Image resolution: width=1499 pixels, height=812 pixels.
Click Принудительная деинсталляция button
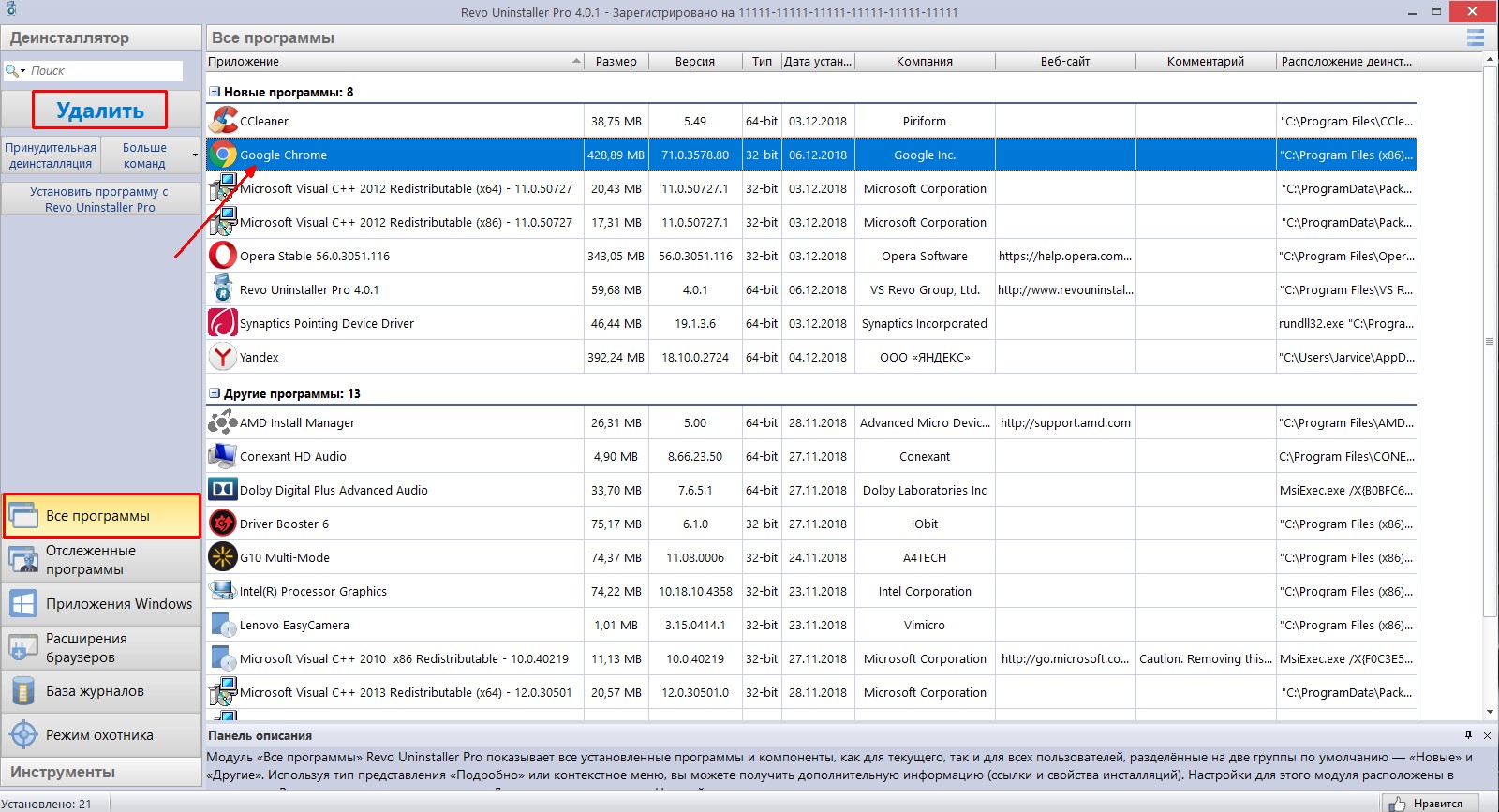(x=51, y=155)
